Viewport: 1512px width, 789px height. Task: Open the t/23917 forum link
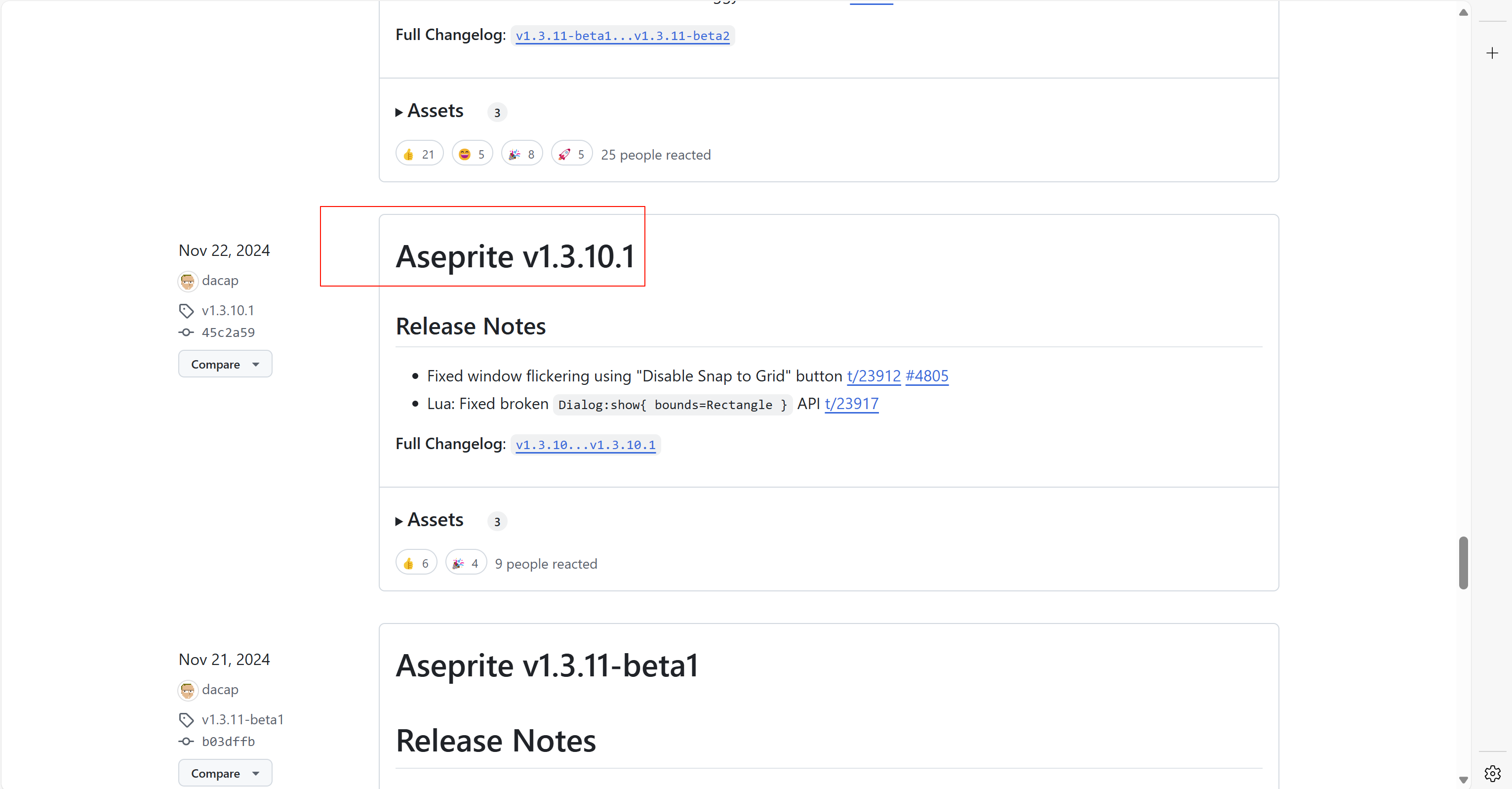click(851, 404)
